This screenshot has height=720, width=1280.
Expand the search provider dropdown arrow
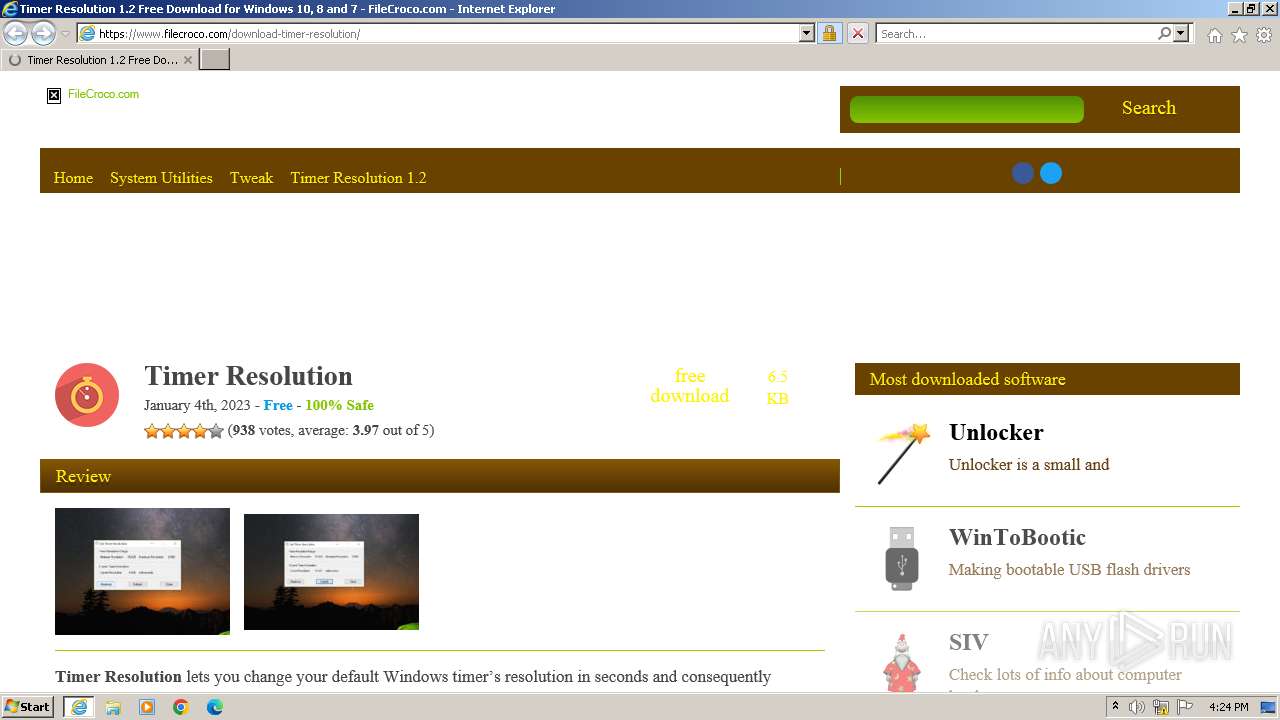pos(1181,33)
